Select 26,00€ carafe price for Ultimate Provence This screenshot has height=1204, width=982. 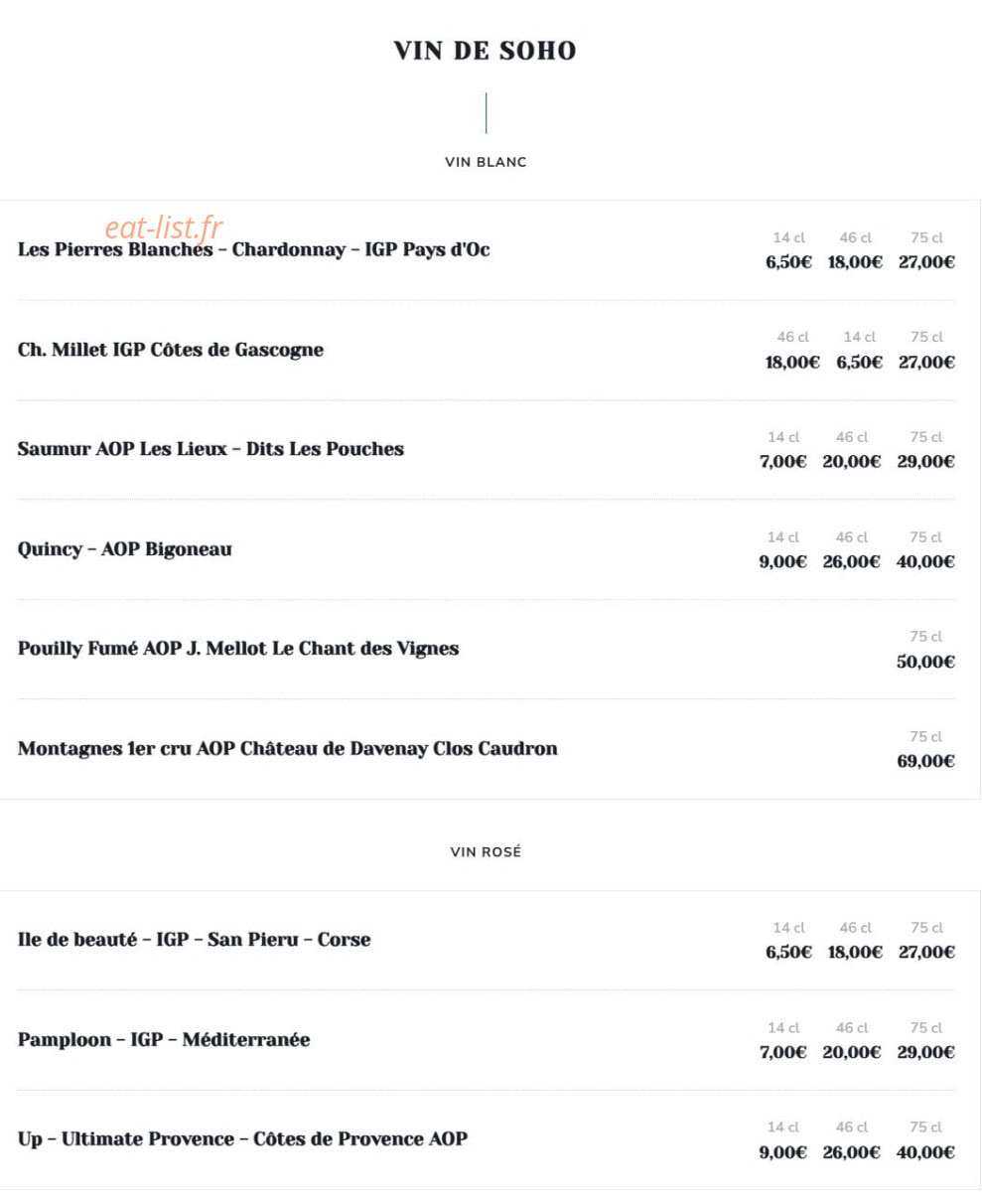coord(851,1152)
